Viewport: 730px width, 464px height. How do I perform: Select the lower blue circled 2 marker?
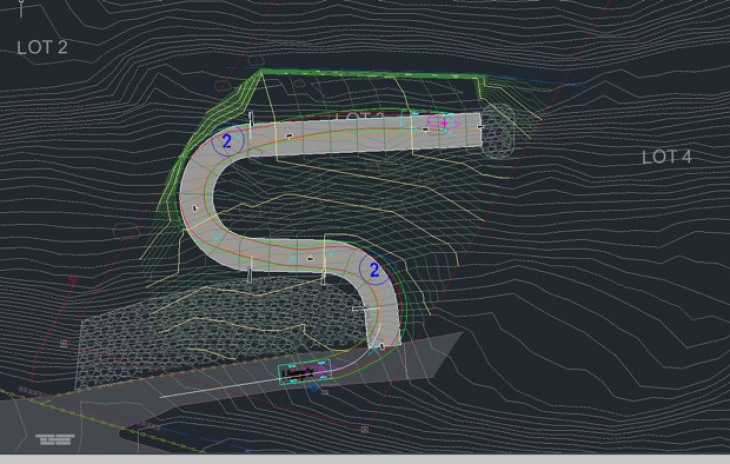374,270
